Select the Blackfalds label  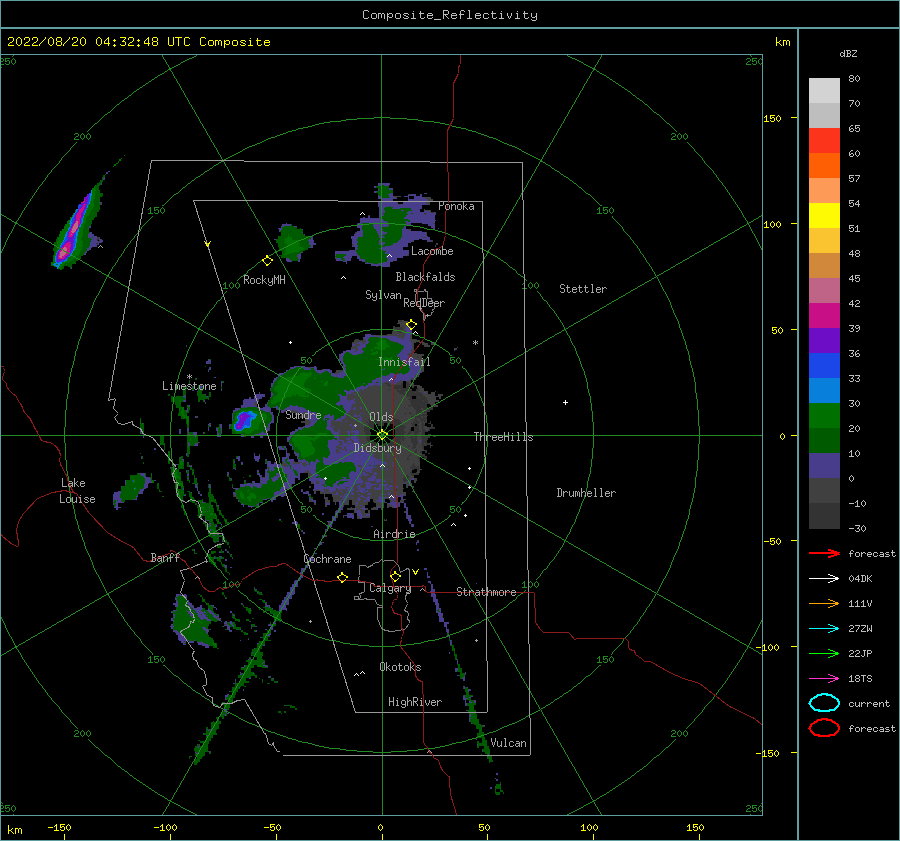pos(425,277)
